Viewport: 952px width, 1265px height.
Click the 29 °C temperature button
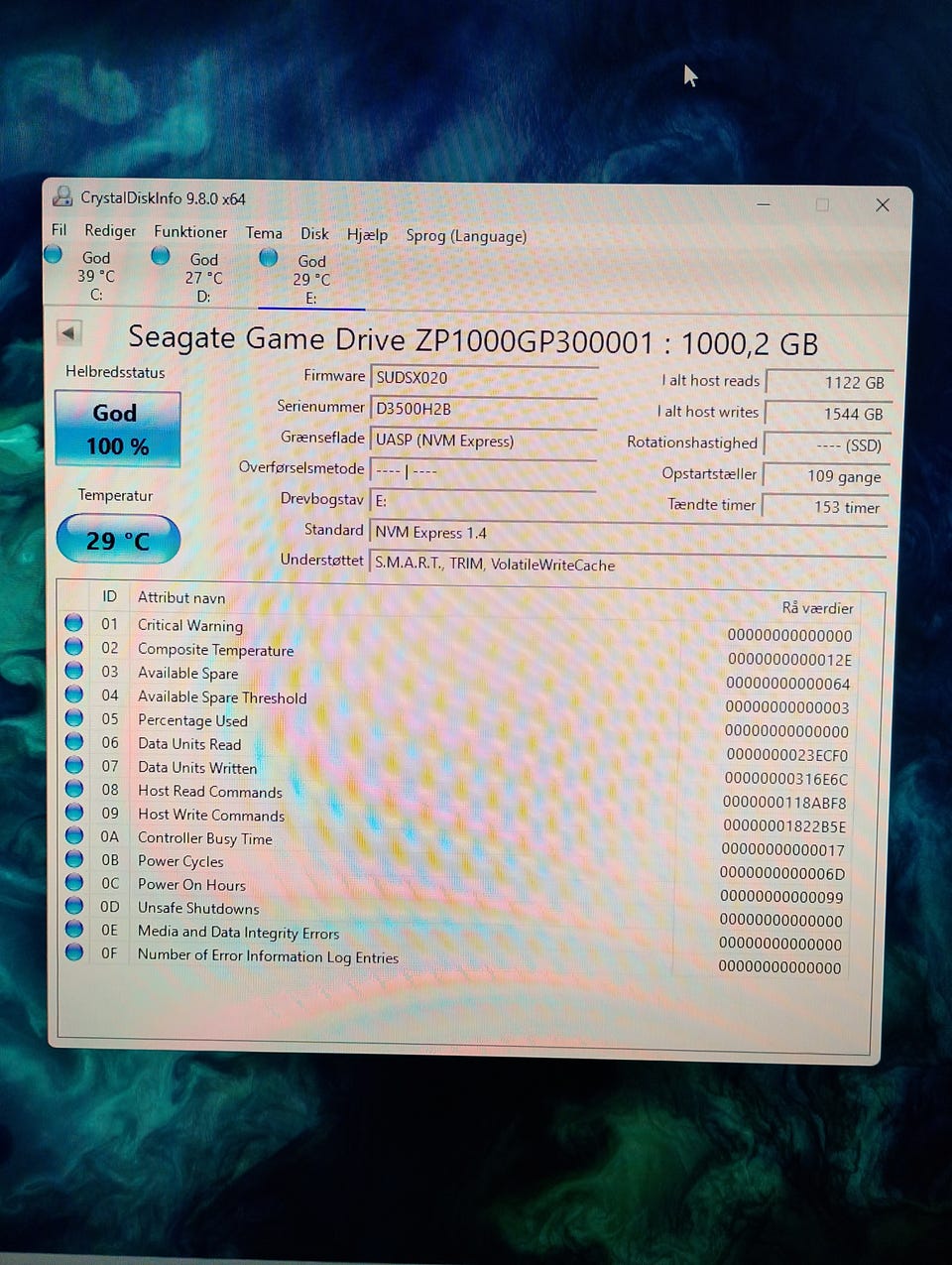[x=118, y=540]
